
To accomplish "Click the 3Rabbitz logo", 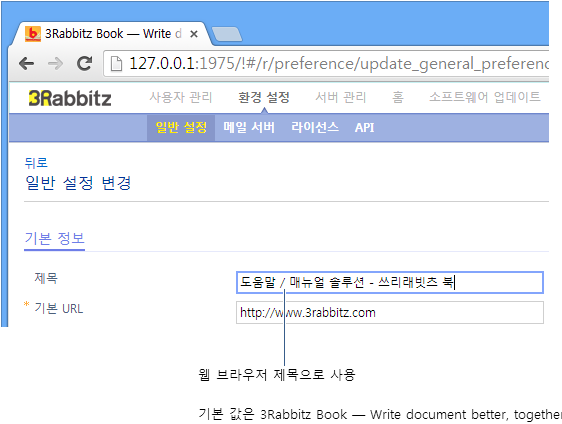I will [x=70, y=98].
